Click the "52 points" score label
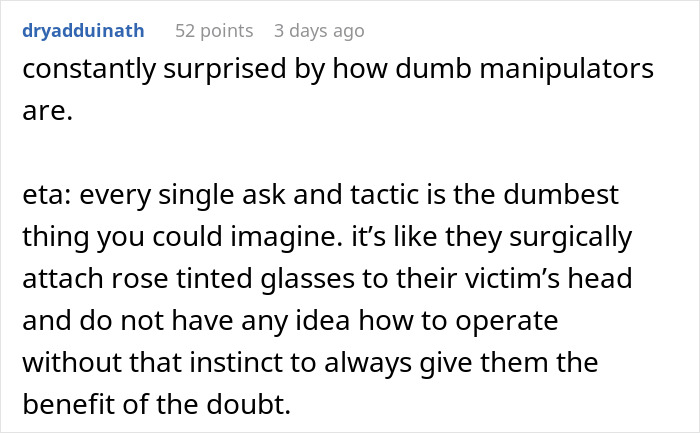The image size is (700, 433). 215,30
